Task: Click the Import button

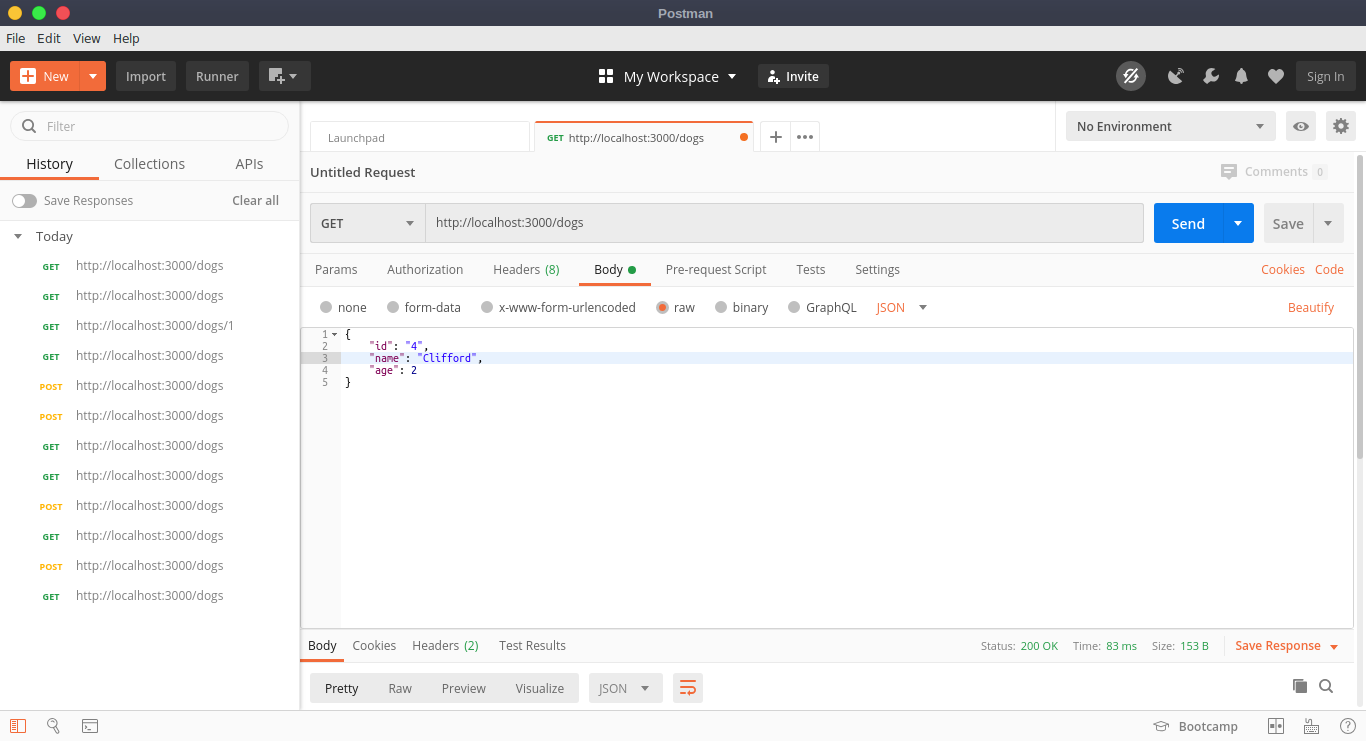Action: pyautogui.click(x=146, y=76)
